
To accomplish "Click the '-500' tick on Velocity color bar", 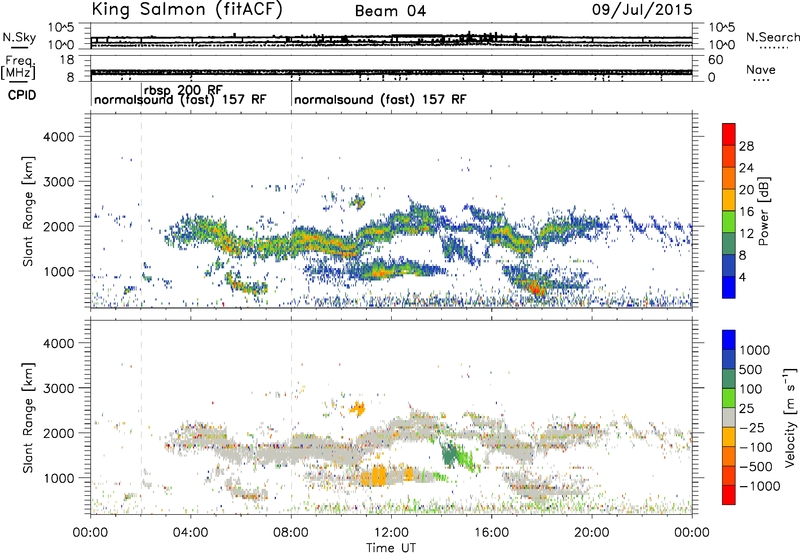I will tap(756, 466).
